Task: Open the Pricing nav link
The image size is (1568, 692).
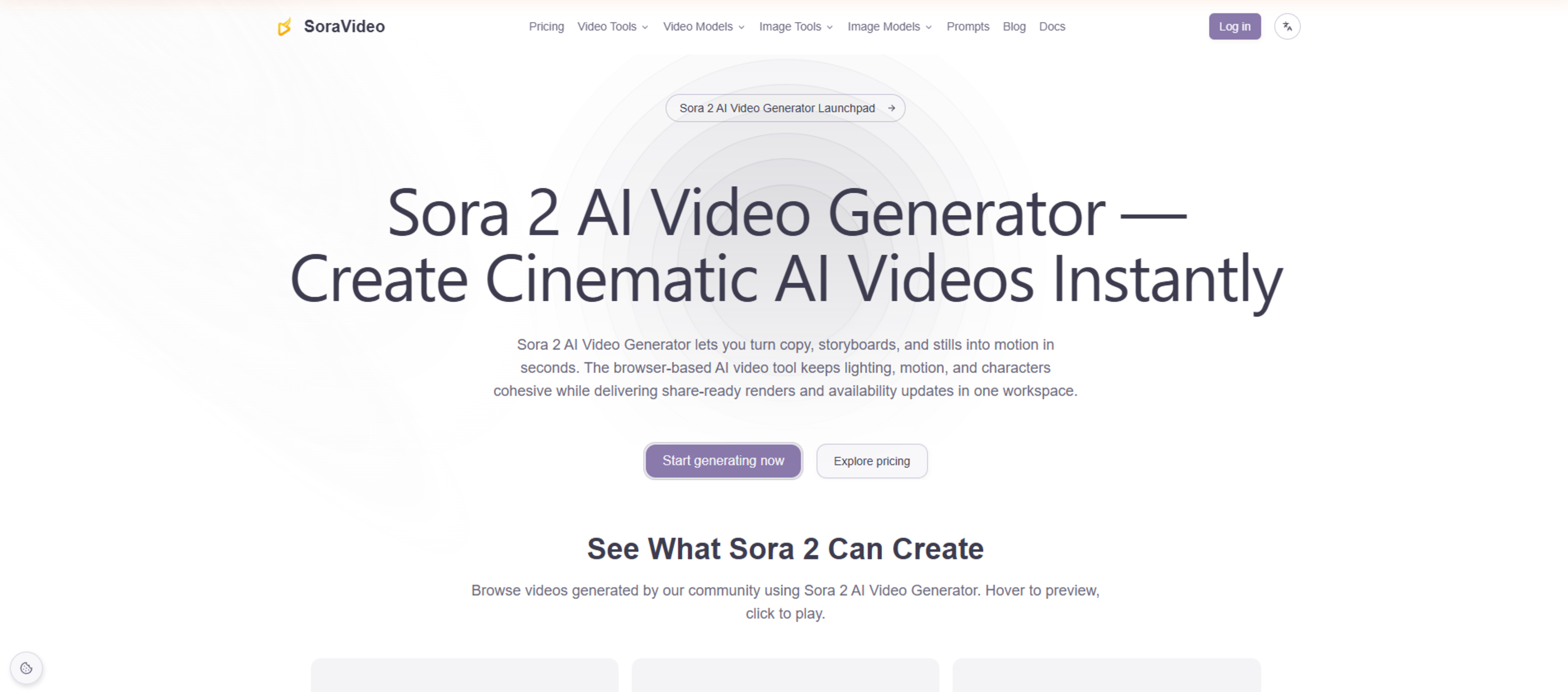Action: coord(546,27)
